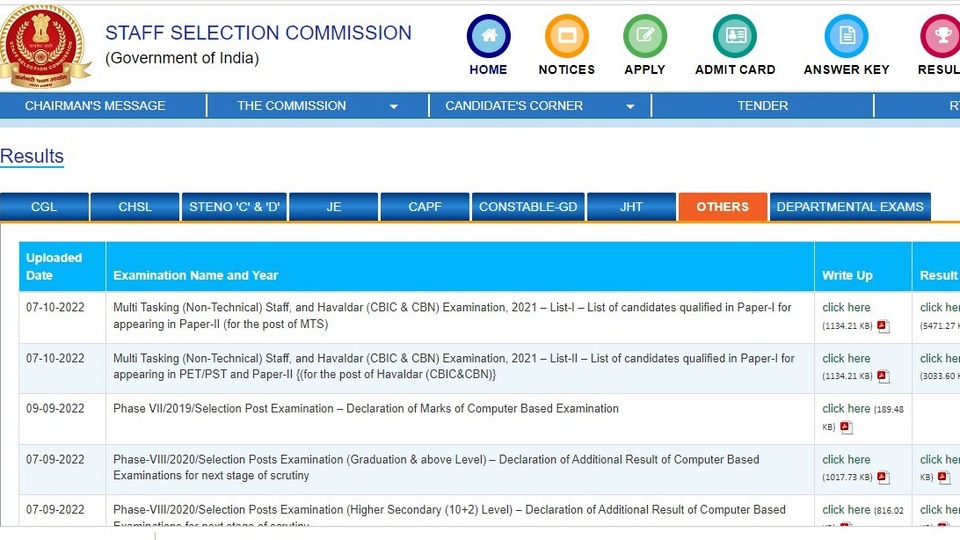The height and width of the screenshot is (540, 960).
Task: Click Write Up 'click here' for Havaldar List-II
Action: pyautogui.click(x=846, y=358)
